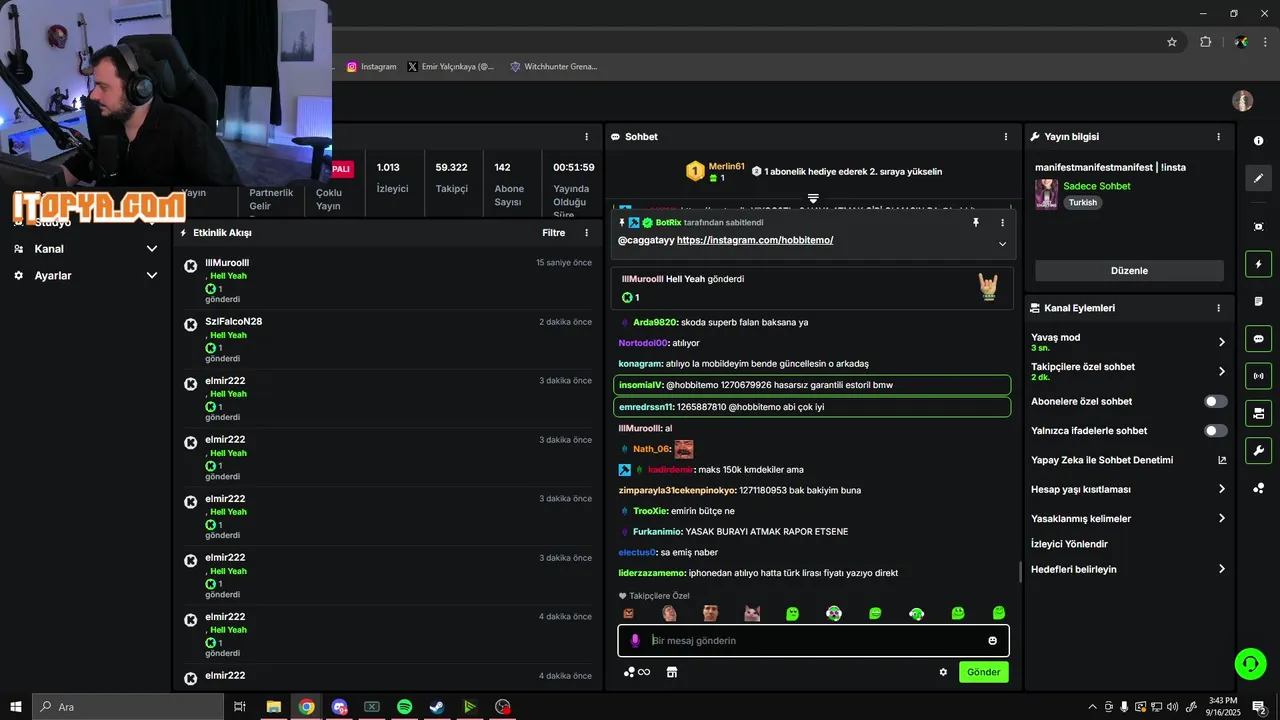Open Kanal Eylemleri panel three-dot menu

[1218, 308]
